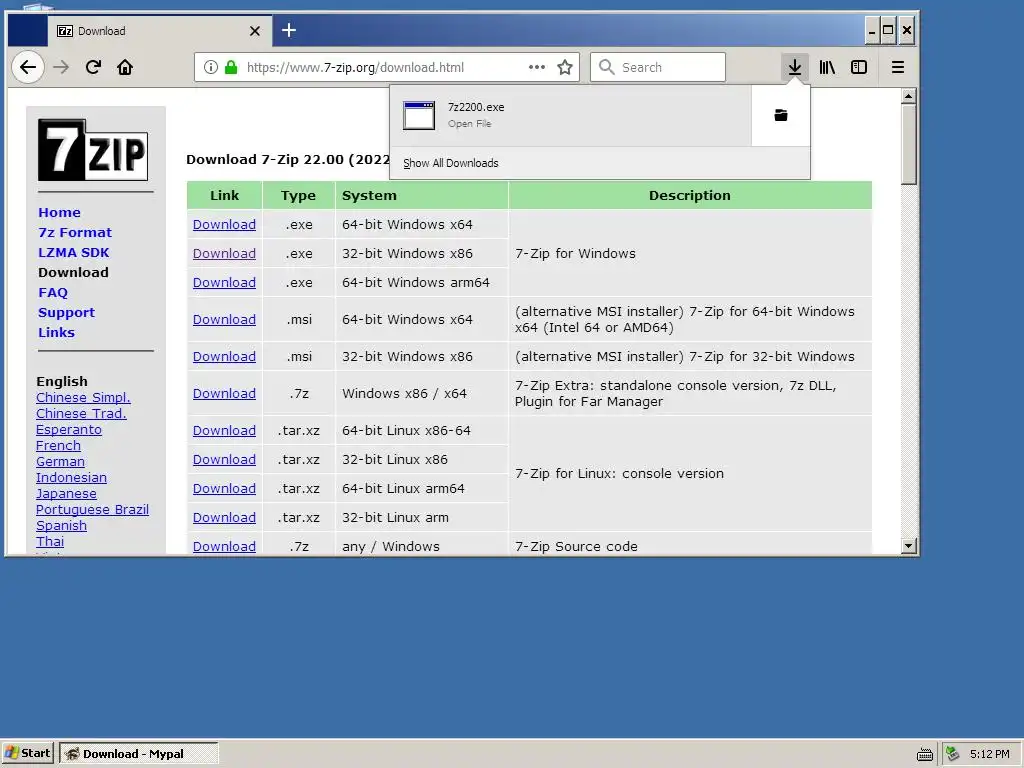Download .exe for 32-bit Windows x86
This screenshot has height=768, width=1024.
pos(224,253)
